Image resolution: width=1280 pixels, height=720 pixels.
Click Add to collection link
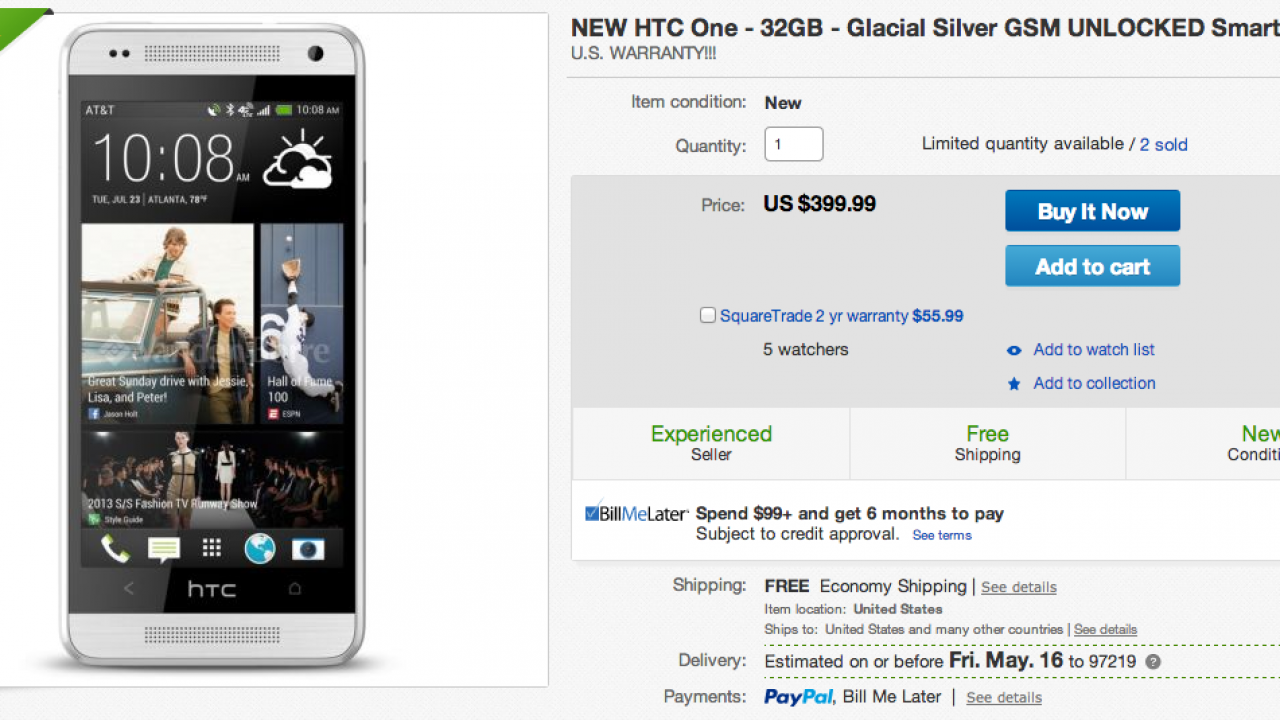click(x=1094, y=384)
